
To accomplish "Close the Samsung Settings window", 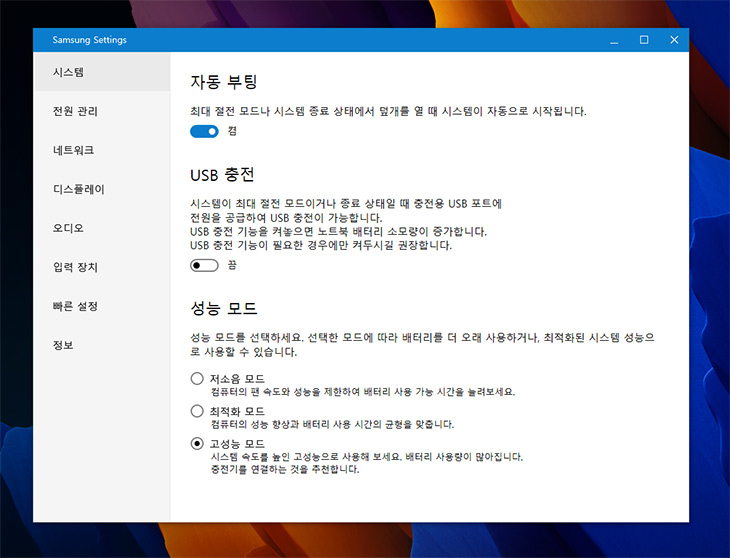I will [674, 40].
